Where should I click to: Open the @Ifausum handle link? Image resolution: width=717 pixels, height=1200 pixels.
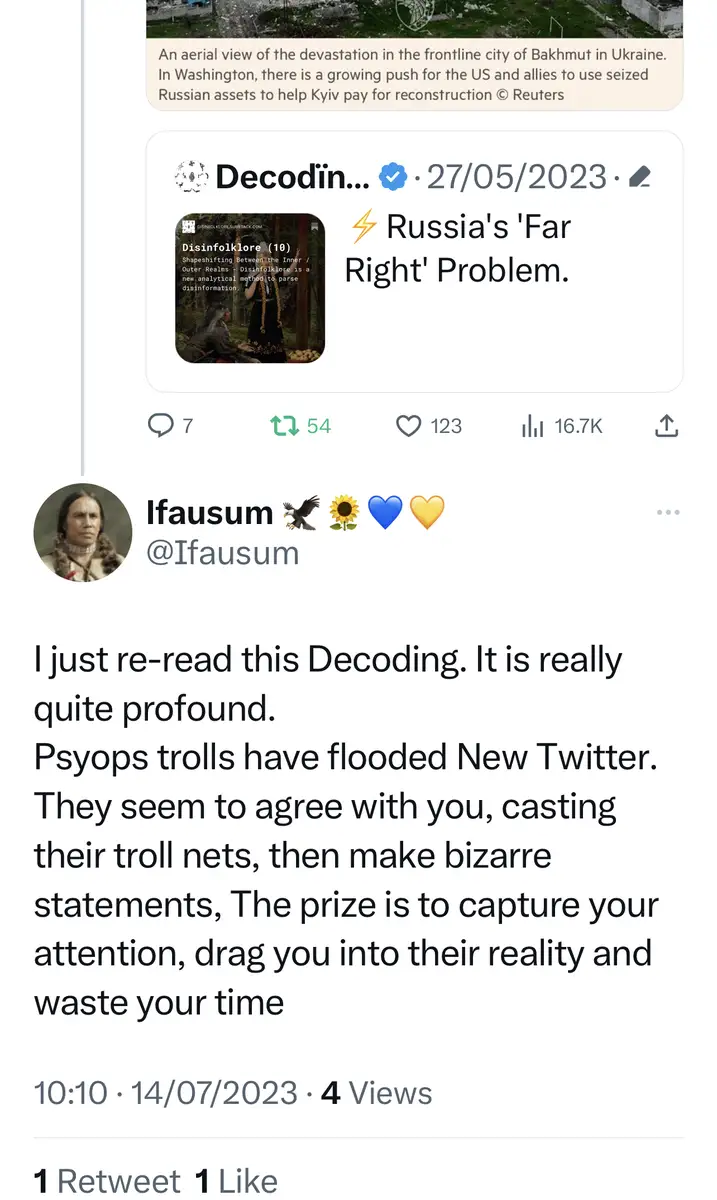(x=222, y=552)
